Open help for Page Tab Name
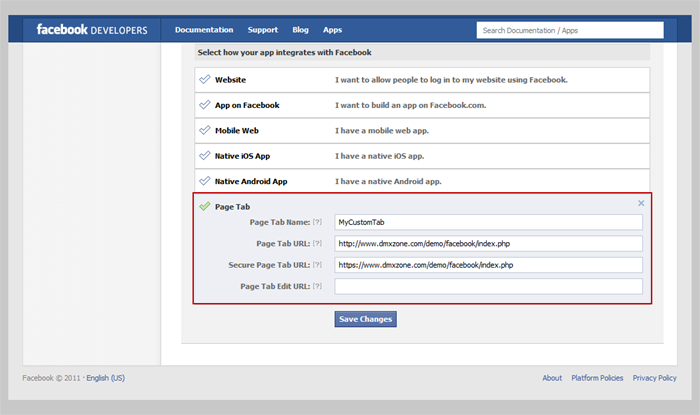Screen dimensions: 700x415 [317, 222]
